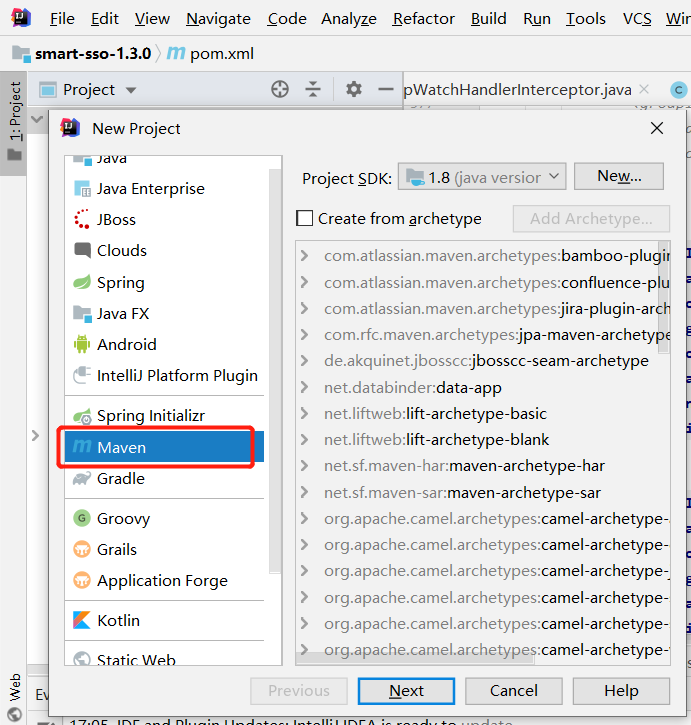Close the WatchHandlerInterceptor.java tab
The image size is (691, 725).
(x=643, y=89)
